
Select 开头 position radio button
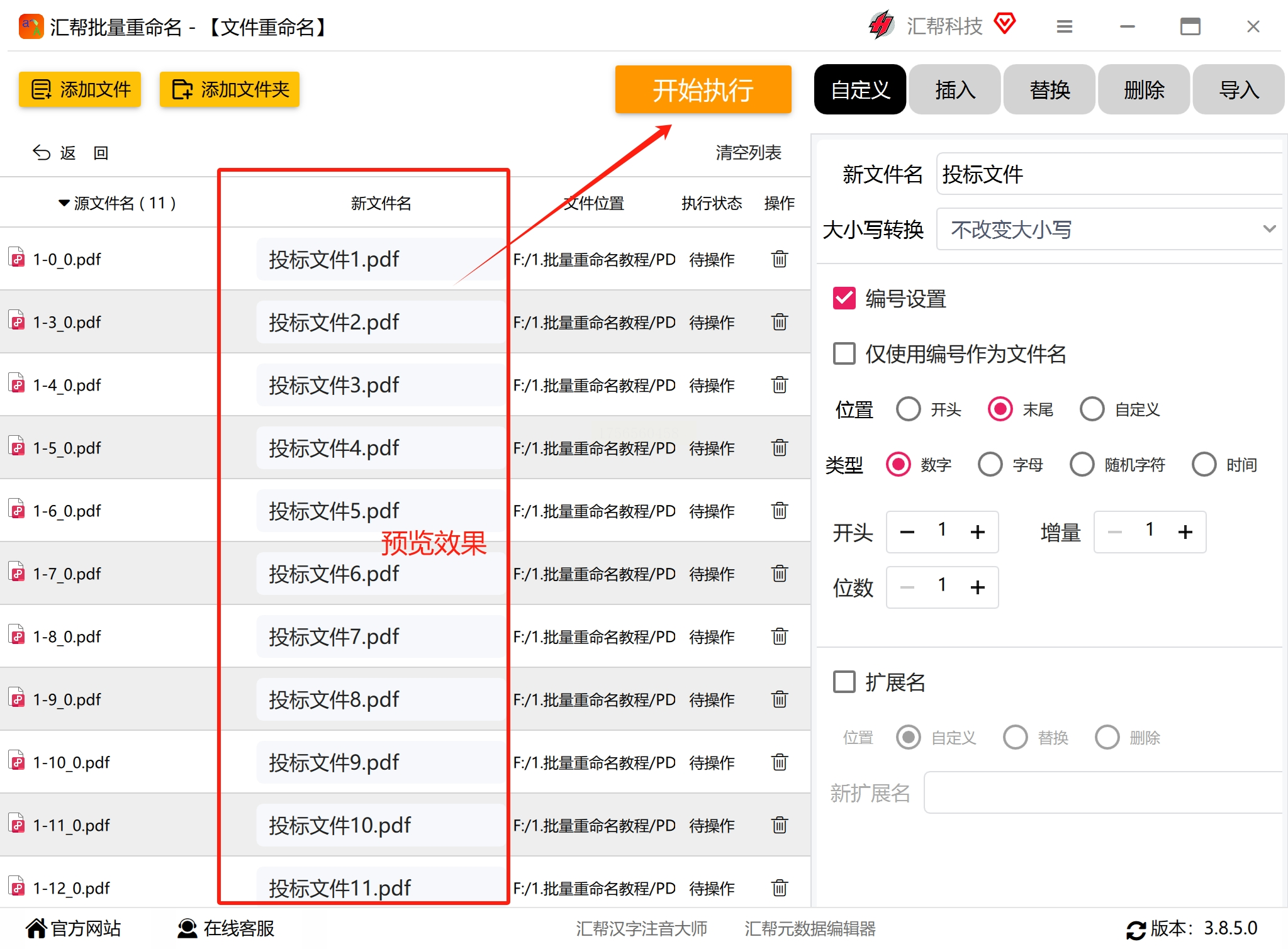coord(908,409)
